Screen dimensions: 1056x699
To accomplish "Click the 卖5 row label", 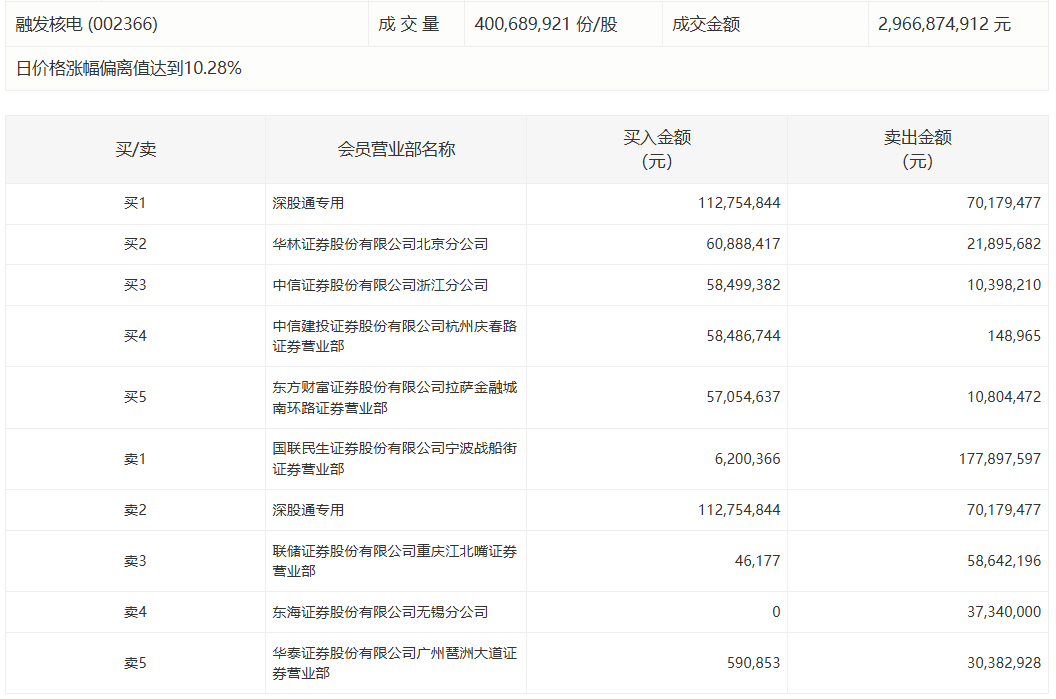I will pyautogui.click(x=135, y=663).
